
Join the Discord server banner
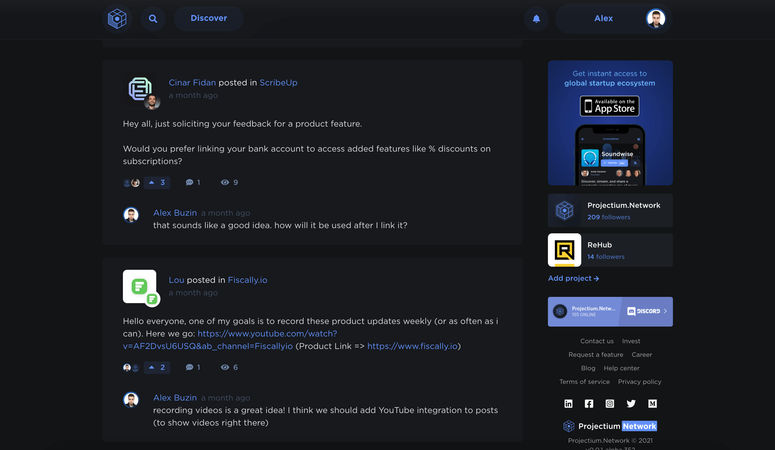[x=610, y=312]
